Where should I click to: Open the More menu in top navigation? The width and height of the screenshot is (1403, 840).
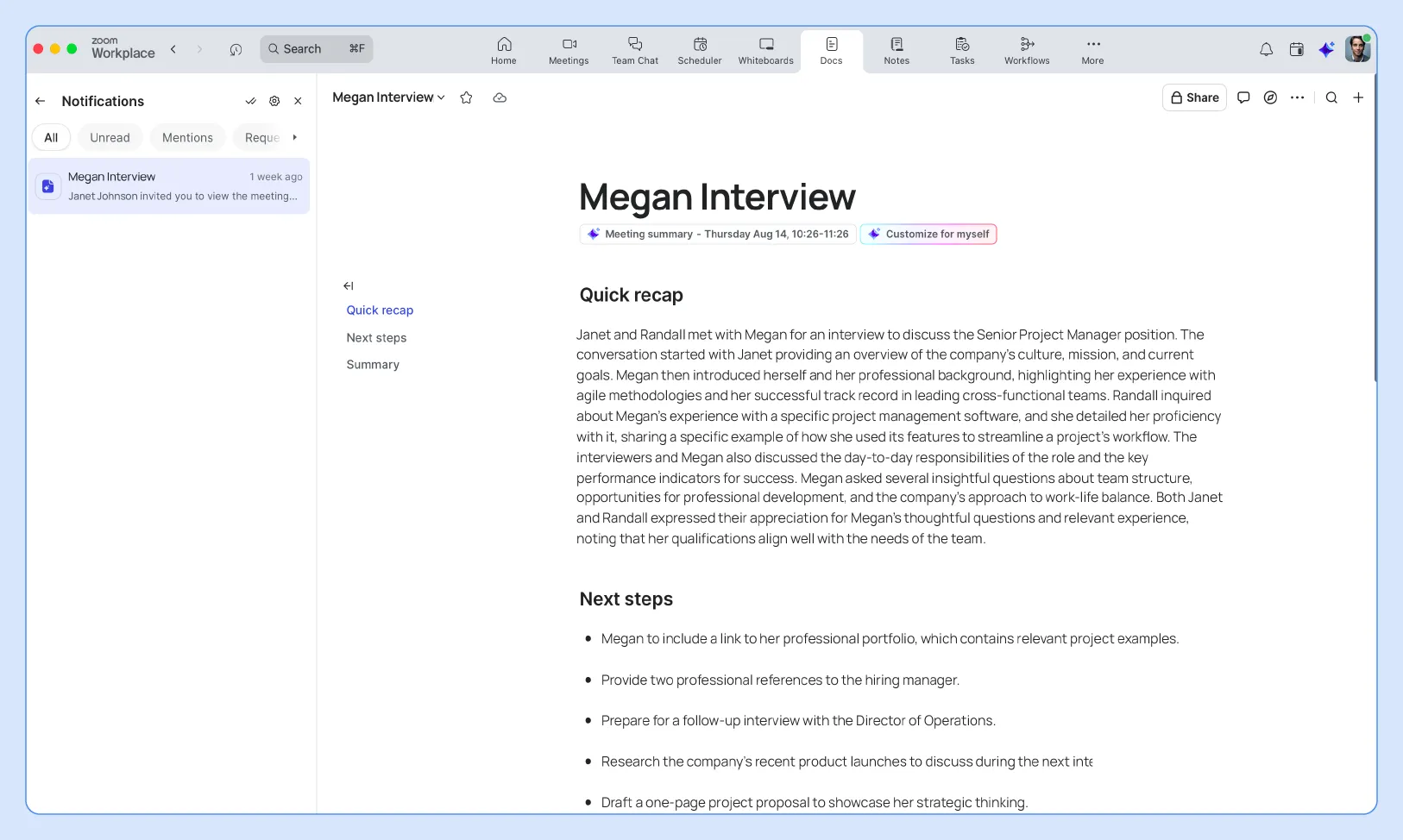pos(1091,50)
